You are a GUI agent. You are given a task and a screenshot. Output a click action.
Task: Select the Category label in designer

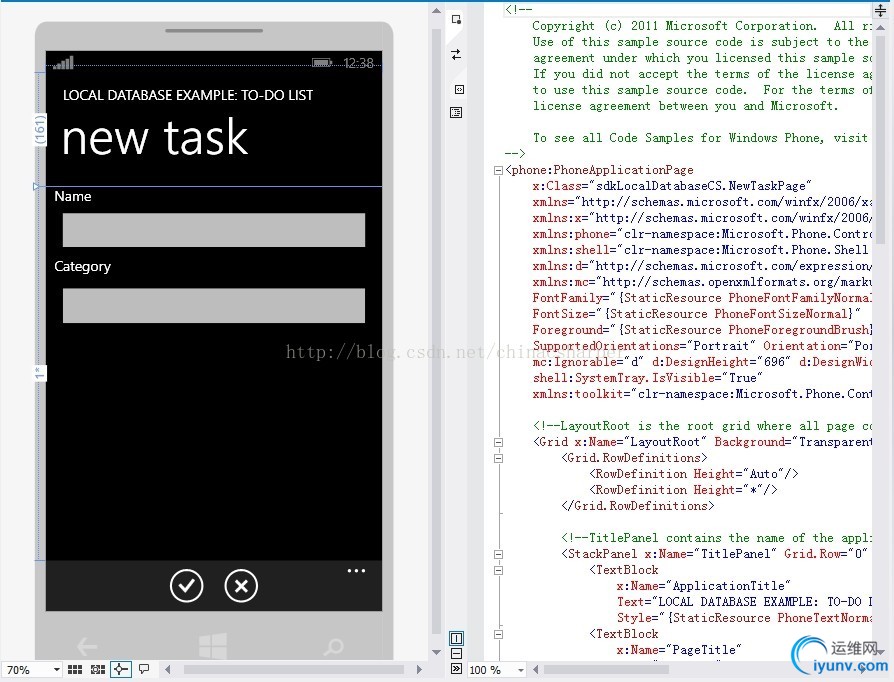(x=82, y=266)
